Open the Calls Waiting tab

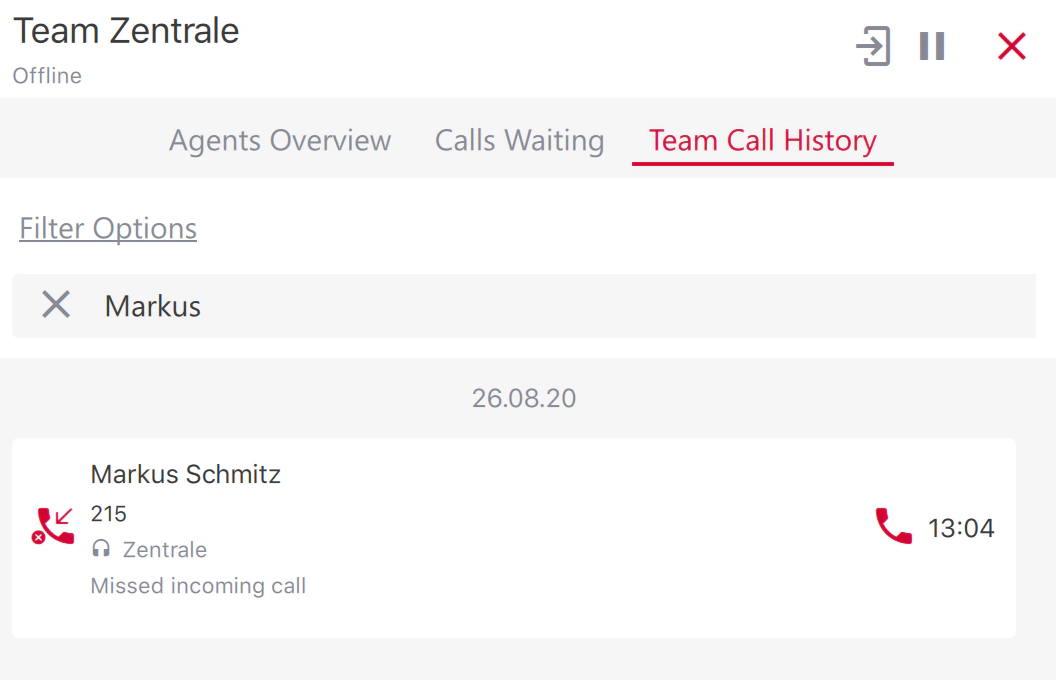[x=520, y=140]
